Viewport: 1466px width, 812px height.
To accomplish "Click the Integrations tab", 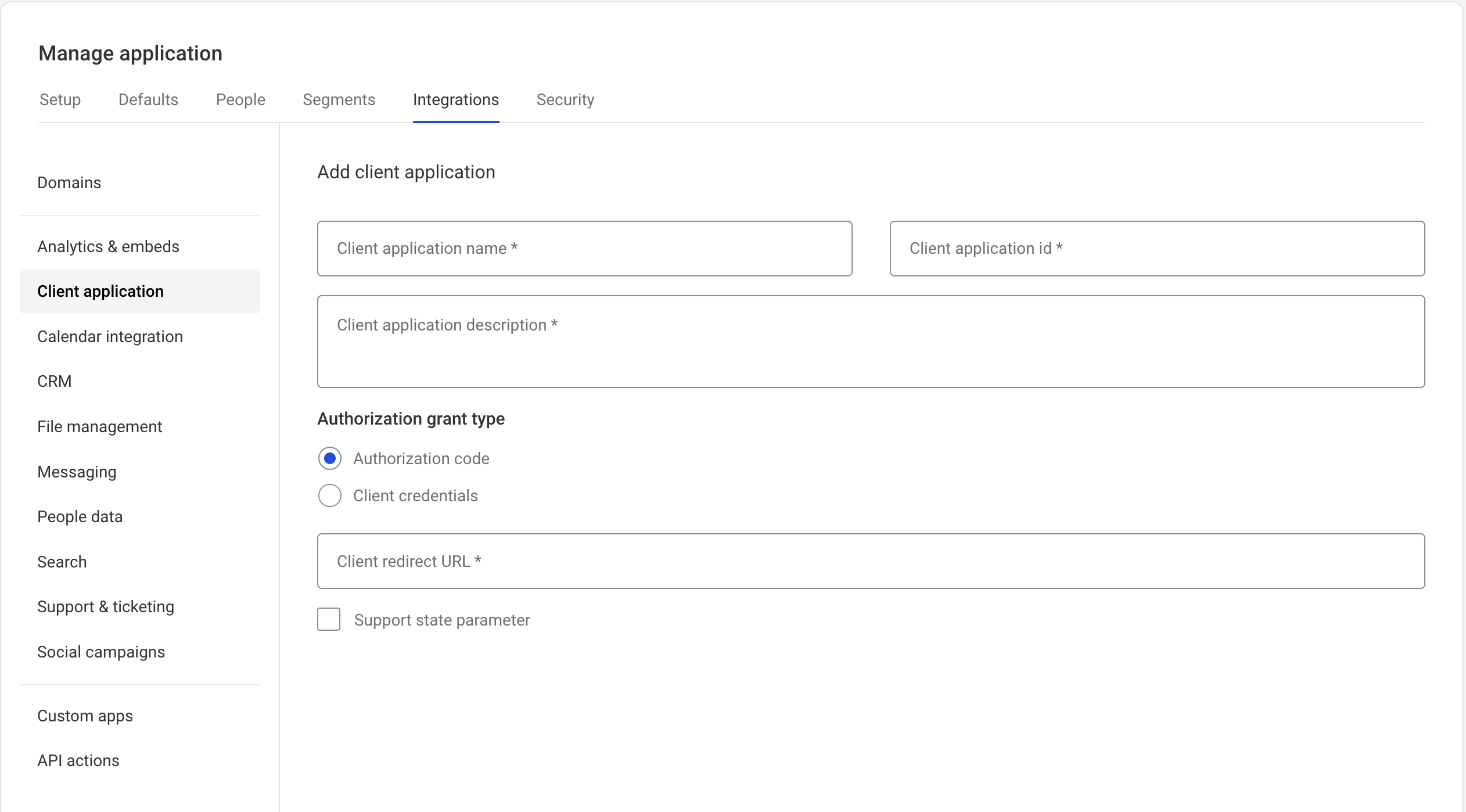I will (455, 99).
